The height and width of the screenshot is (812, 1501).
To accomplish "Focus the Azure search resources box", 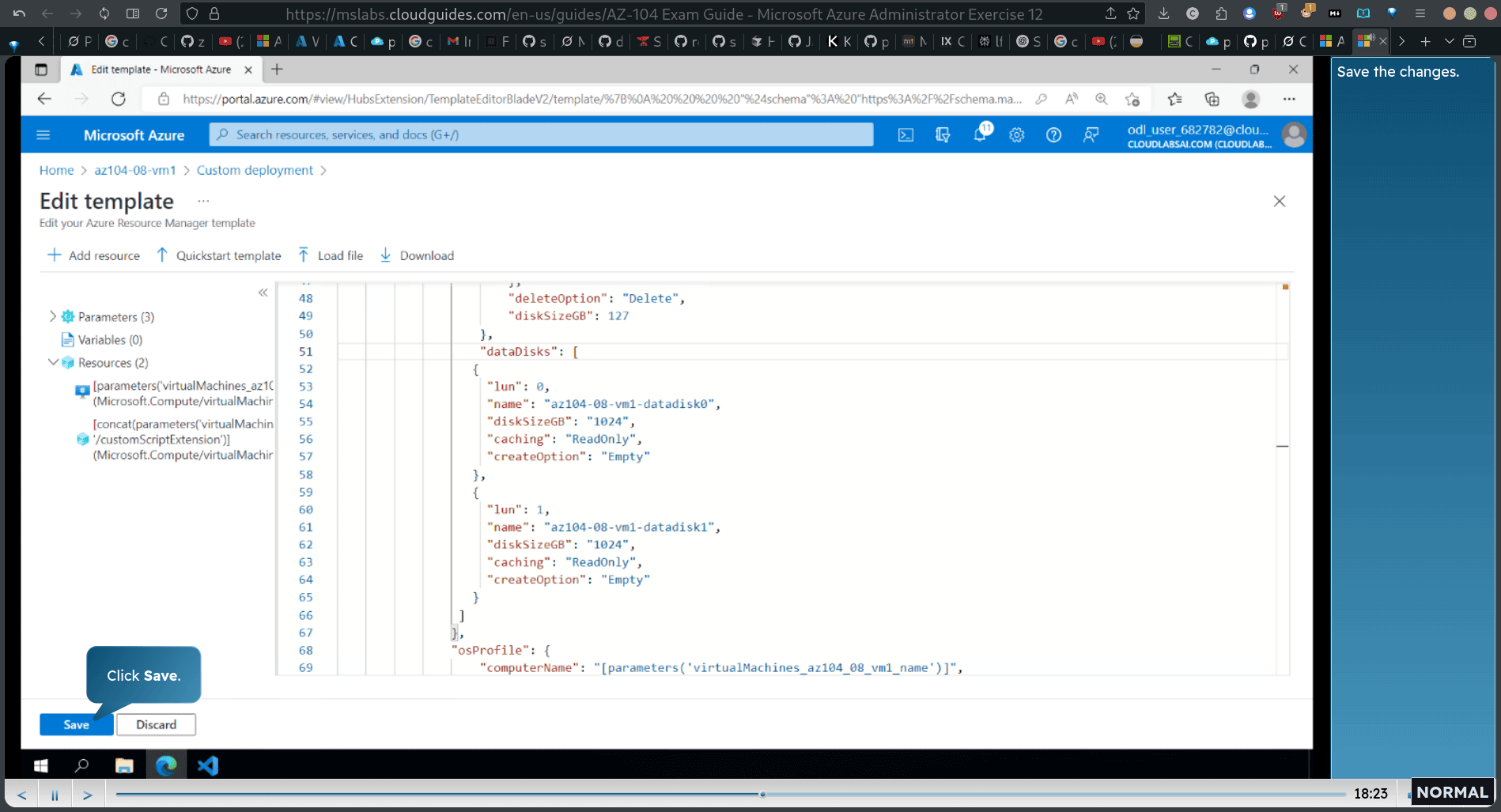I will pos(541,134).
